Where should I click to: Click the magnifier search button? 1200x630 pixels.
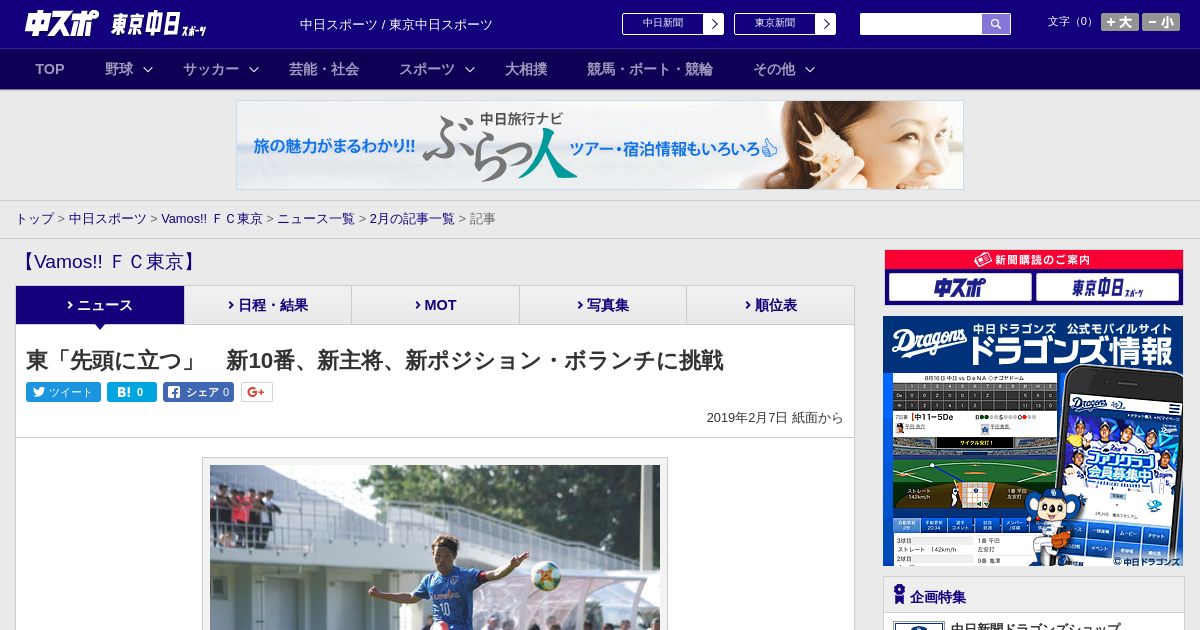pyautogui.click(x=996, y=24)
